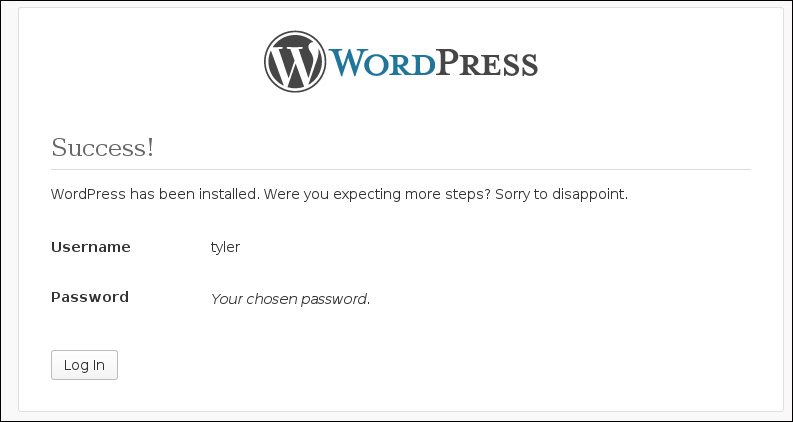Select the "Success!" heading

[103, 147]
